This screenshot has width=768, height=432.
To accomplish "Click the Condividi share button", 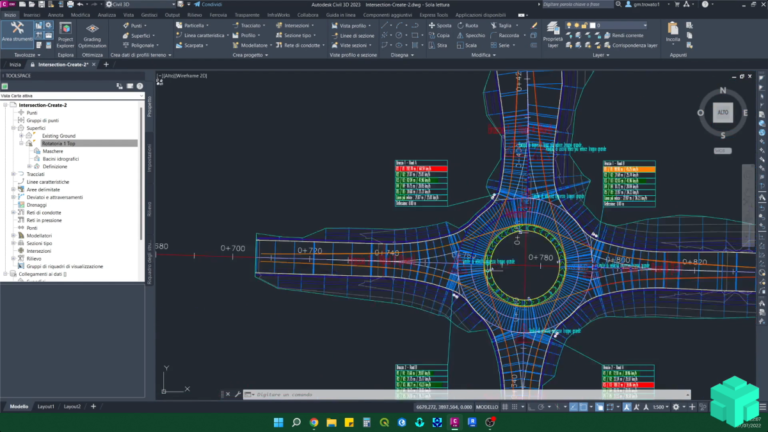I will click(x=208, y=4).
